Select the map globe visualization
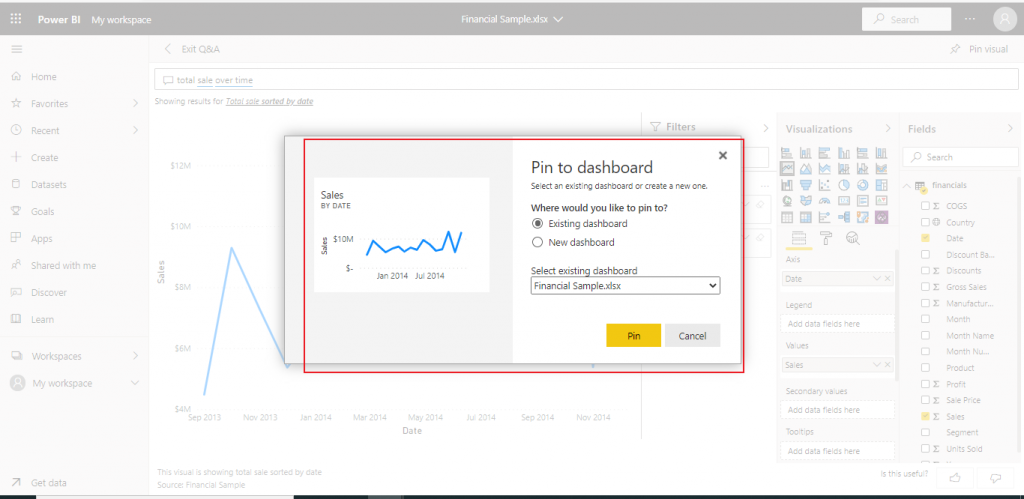1024x499 pixels. (787, 201)
